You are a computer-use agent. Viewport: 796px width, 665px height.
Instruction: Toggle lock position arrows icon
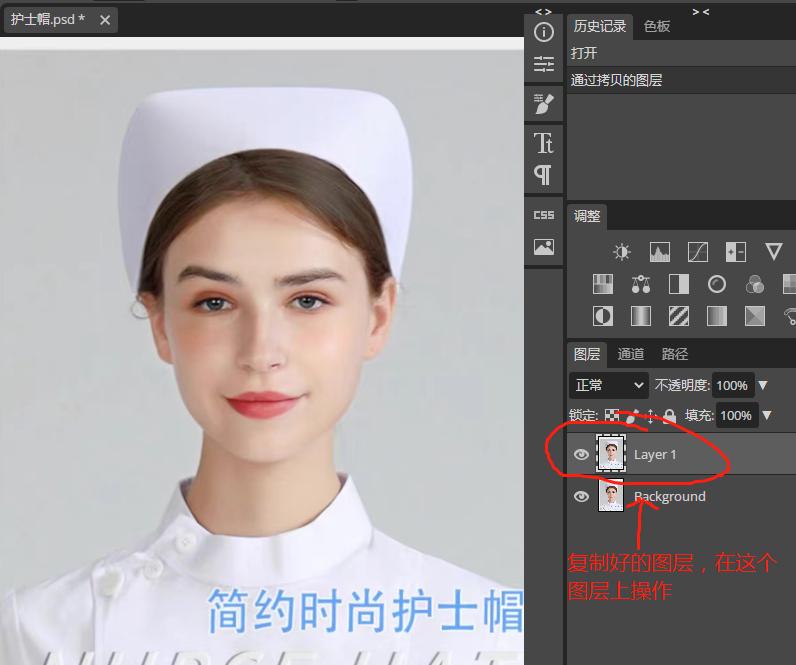(x=651, y=416)
